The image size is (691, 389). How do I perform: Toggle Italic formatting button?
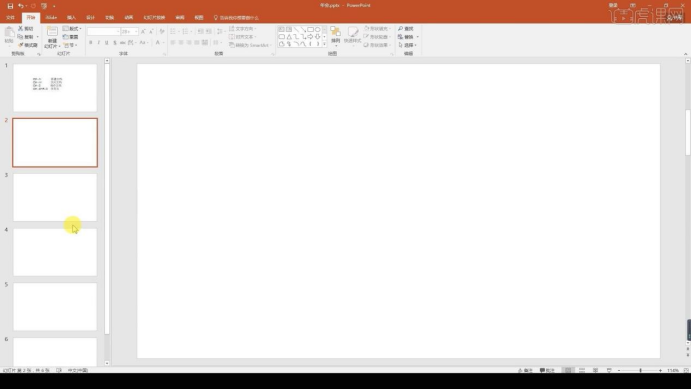[x=99, y=43]
